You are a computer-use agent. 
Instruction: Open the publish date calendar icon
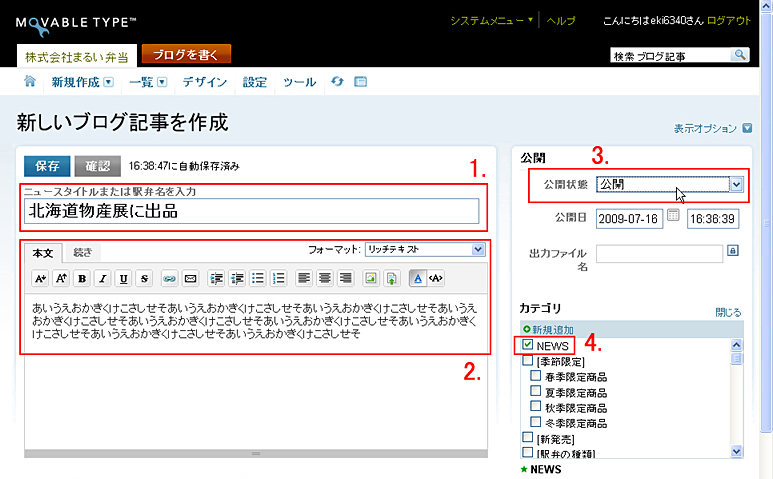click(x=673, y=216)
